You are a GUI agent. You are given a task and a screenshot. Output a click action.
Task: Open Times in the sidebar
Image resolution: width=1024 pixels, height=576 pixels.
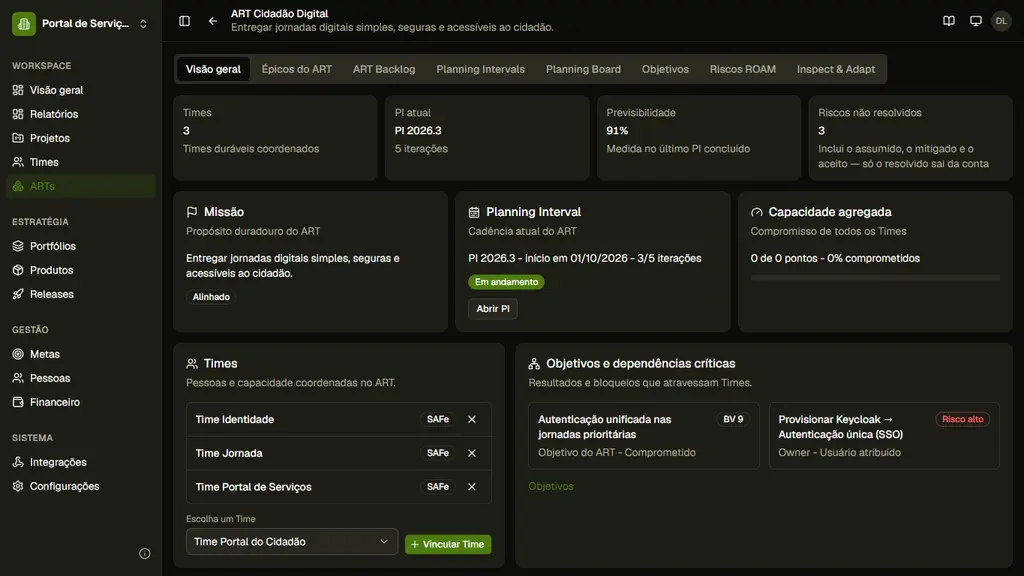coord(81,162)
